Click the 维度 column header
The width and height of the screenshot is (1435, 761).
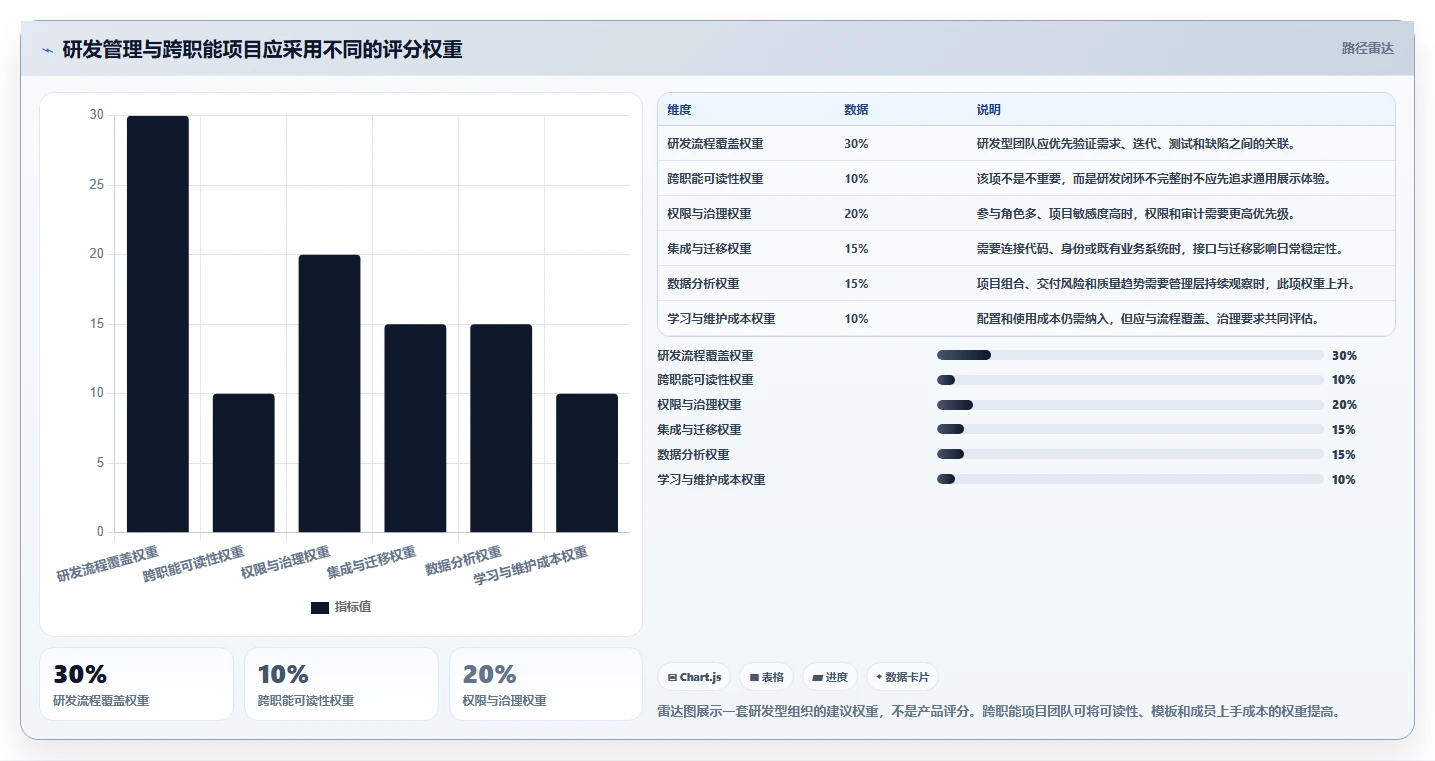point(680,110)
